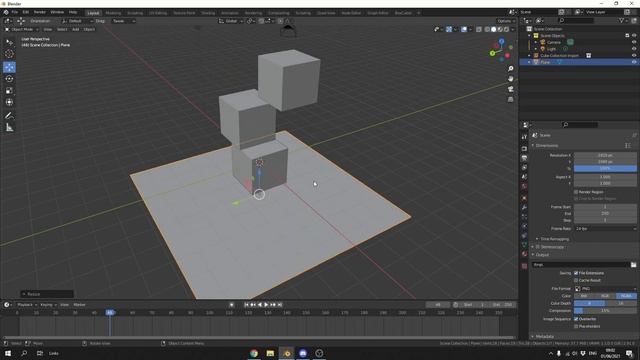Expand the Stereoscopy panel
Viewport: 640px width, 360px height.
pyautogui.click(x=549, y=247)
